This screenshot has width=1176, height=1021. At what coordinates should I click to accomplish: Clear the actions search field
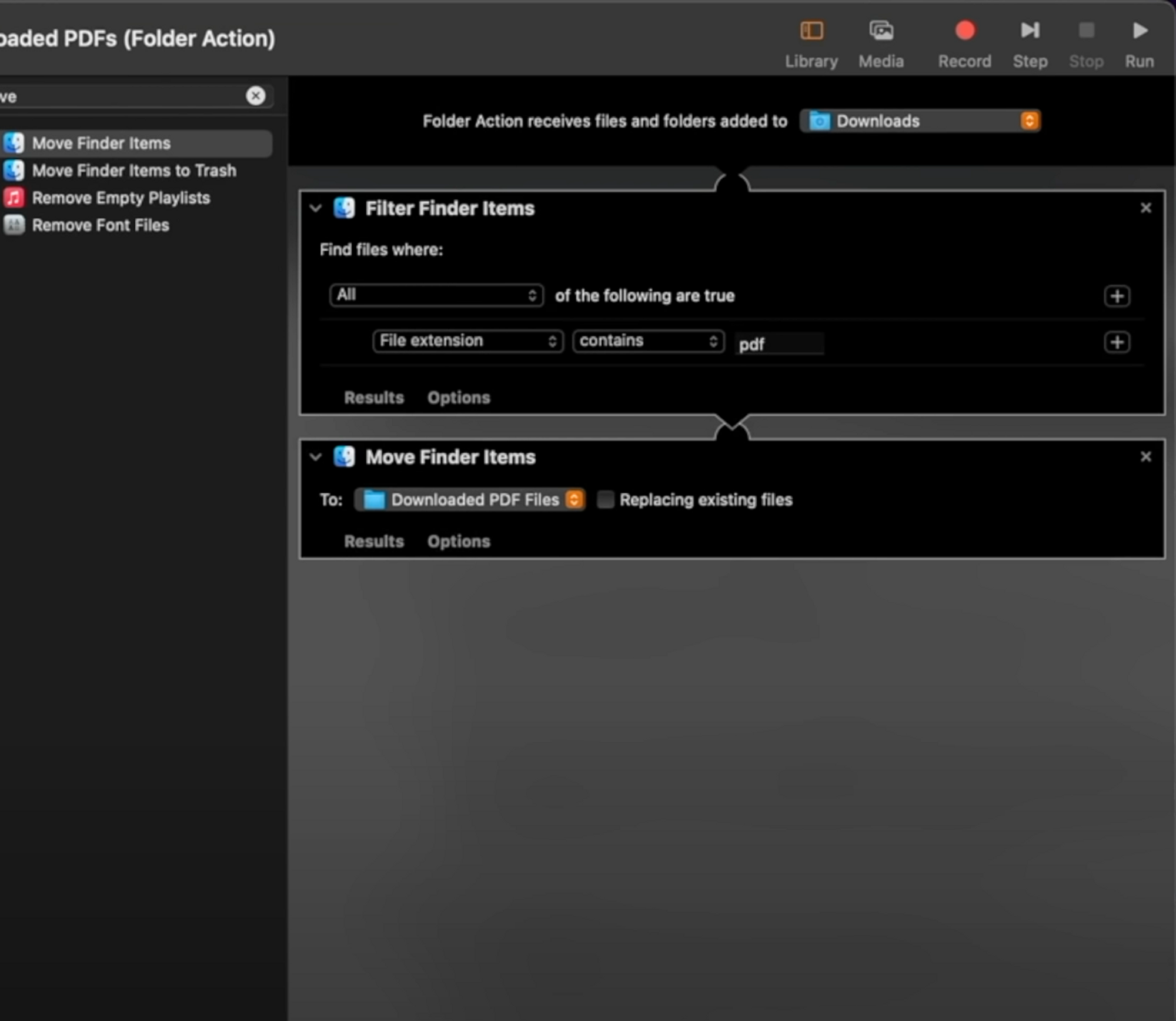[256, 96]
